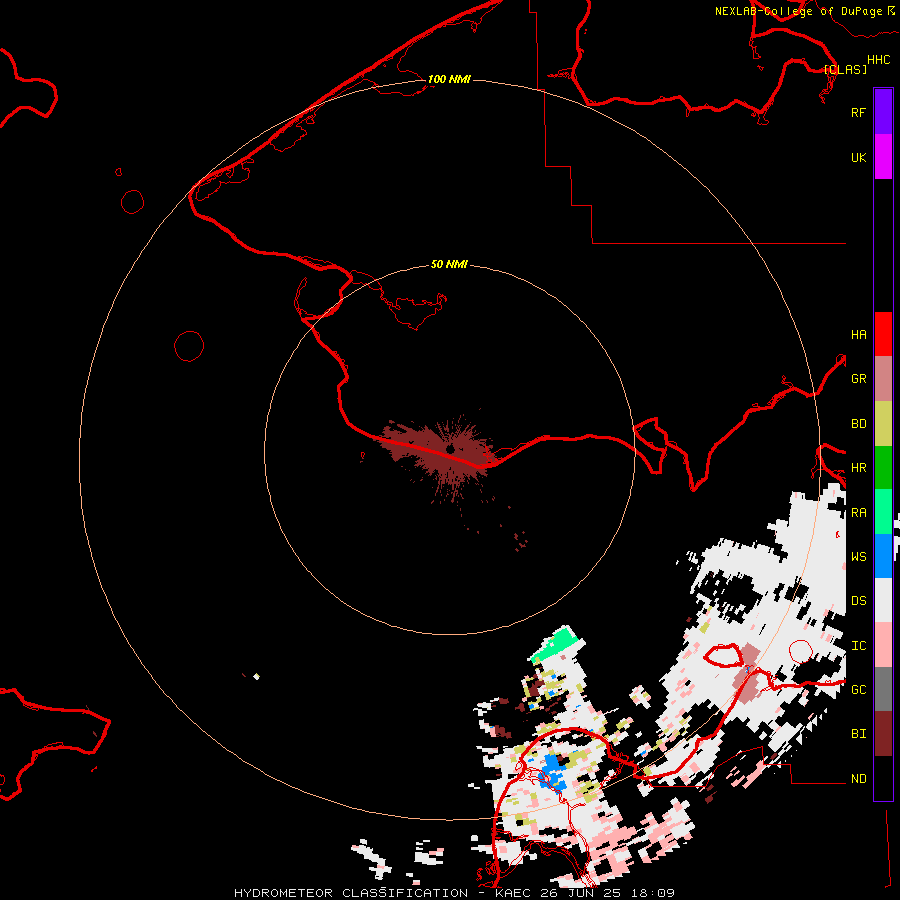
Task: Click the mint green rain echo patch
Action: 554,645
